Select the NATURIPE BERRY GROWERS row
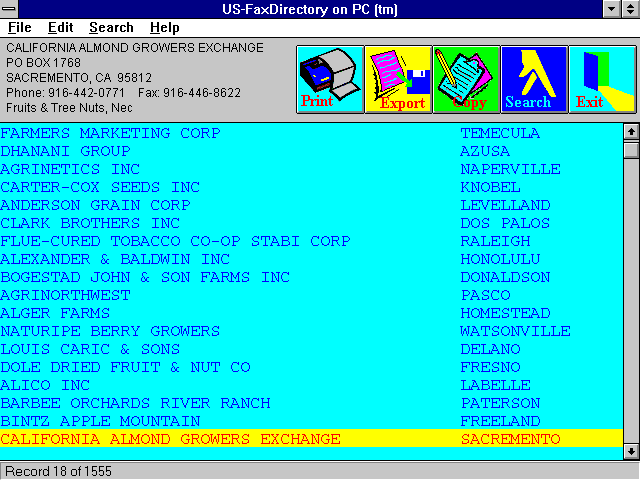Viewport: 640px width, 480px height. tap(311, 331)
